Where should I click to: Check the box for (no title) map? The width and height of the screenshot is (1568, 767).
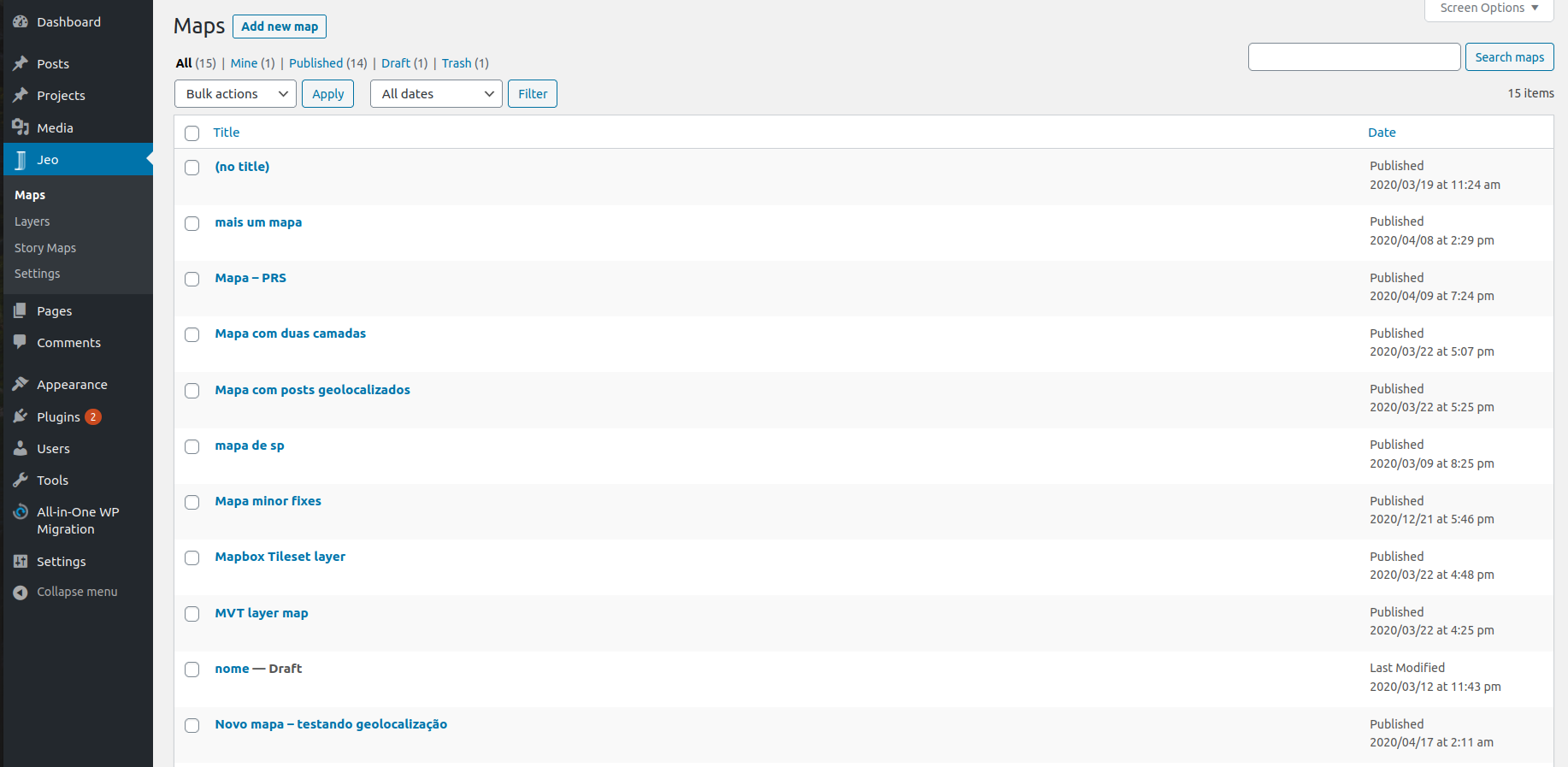(192, 168)
